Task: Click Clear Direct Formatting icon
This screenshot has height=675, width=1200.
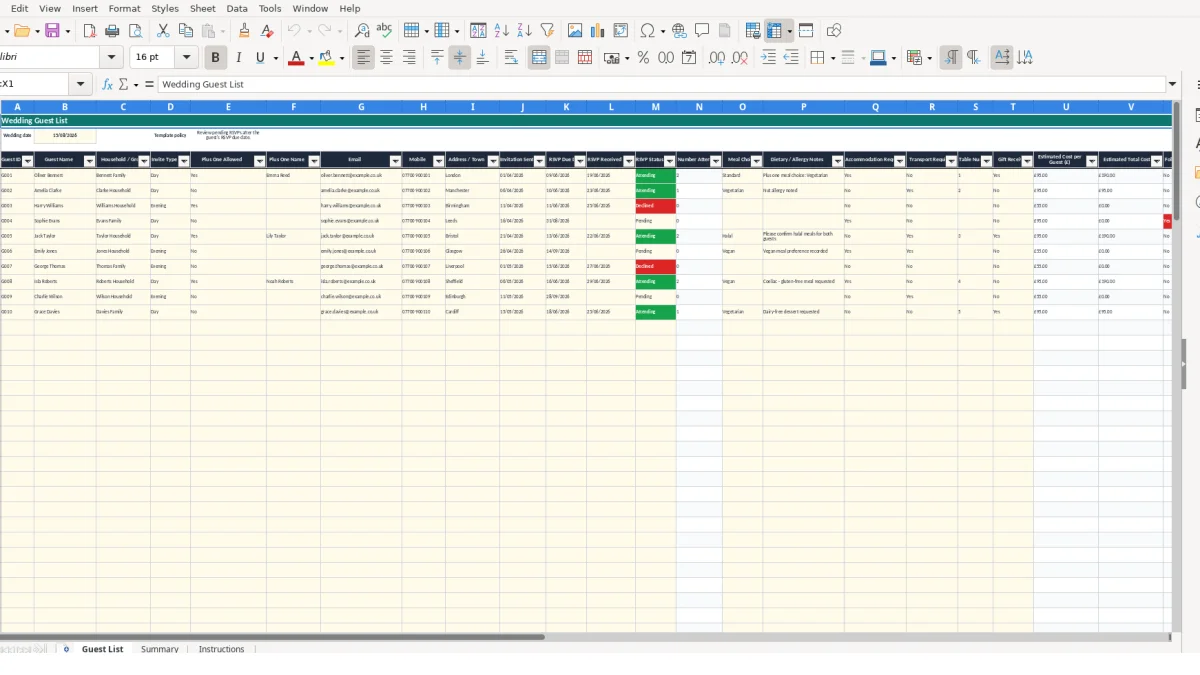Action: [x=267, y=31]
